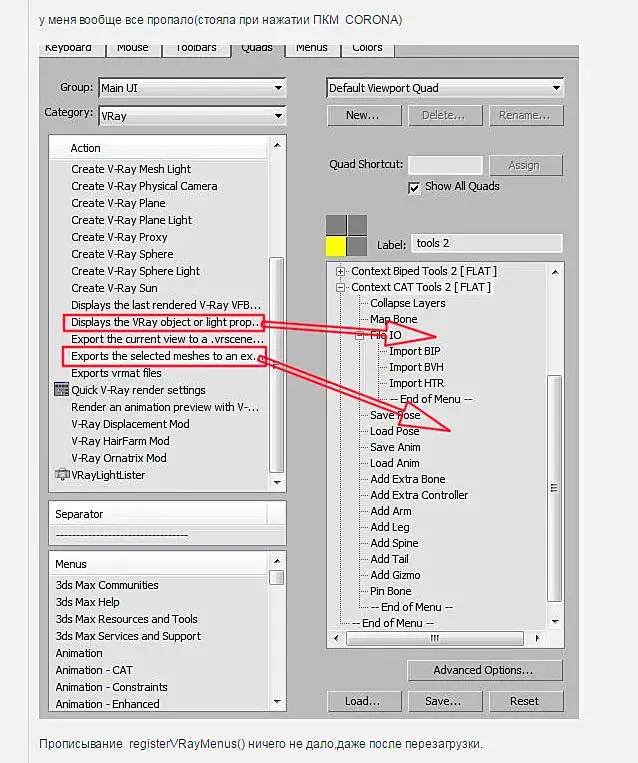Image resolution: width=638 pixels, height=763 pixels.
Task: Select Exports the selected meshes action
Action: [164, 357]
